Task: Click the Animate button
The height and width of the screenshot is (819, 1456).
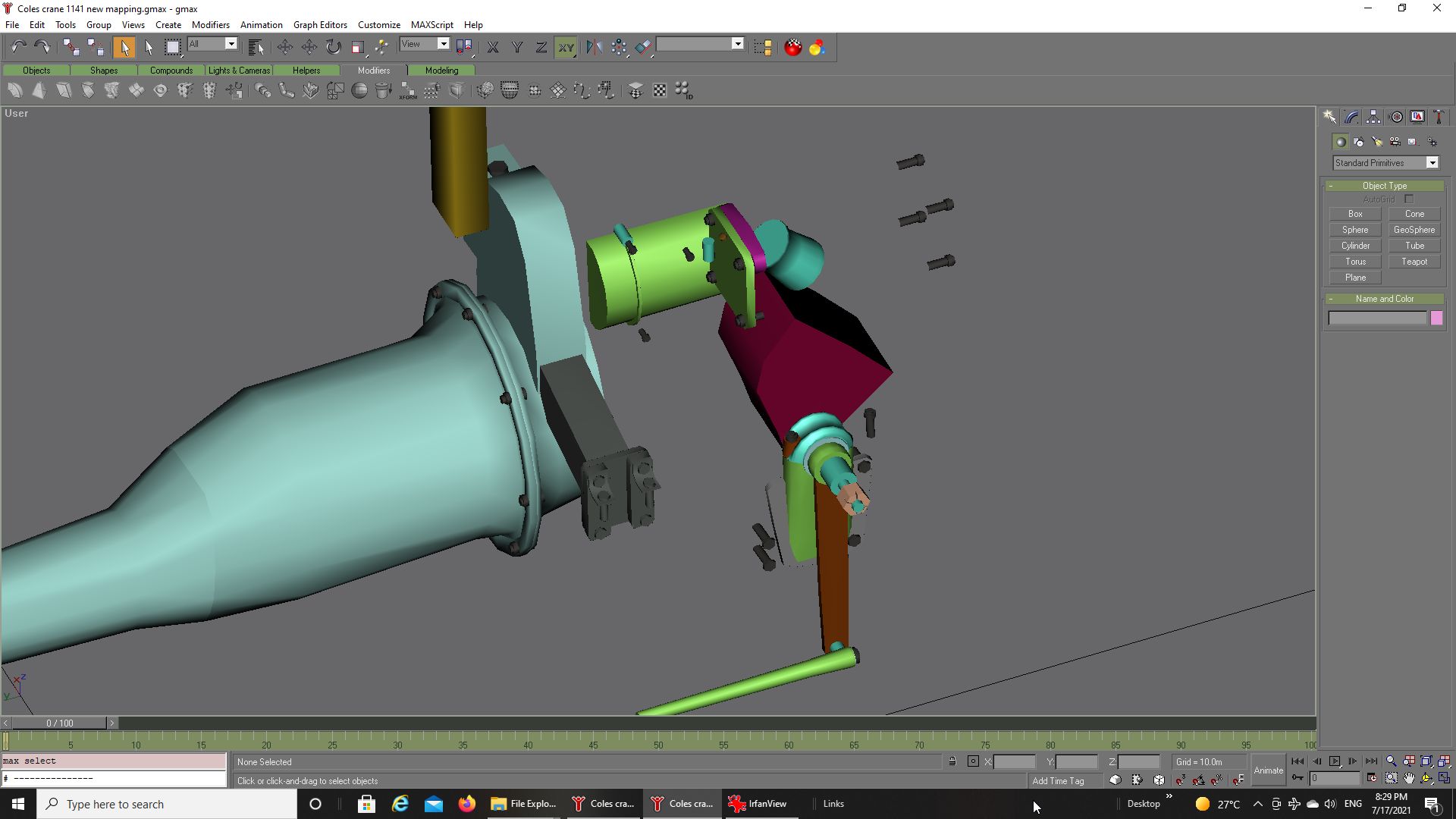Action: [1268, 770]
